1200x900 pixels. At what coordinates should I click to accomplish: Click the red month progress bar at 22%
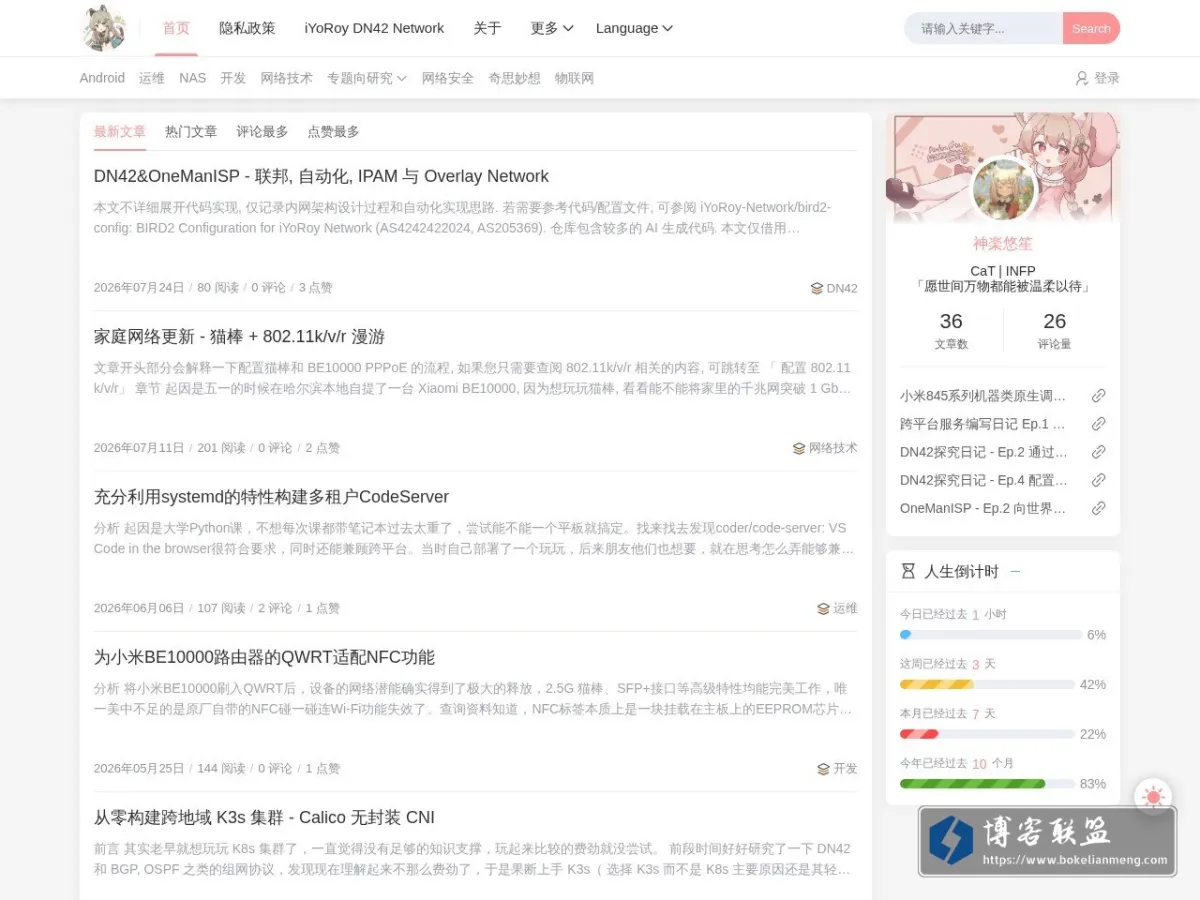click(x=987, y=734)
